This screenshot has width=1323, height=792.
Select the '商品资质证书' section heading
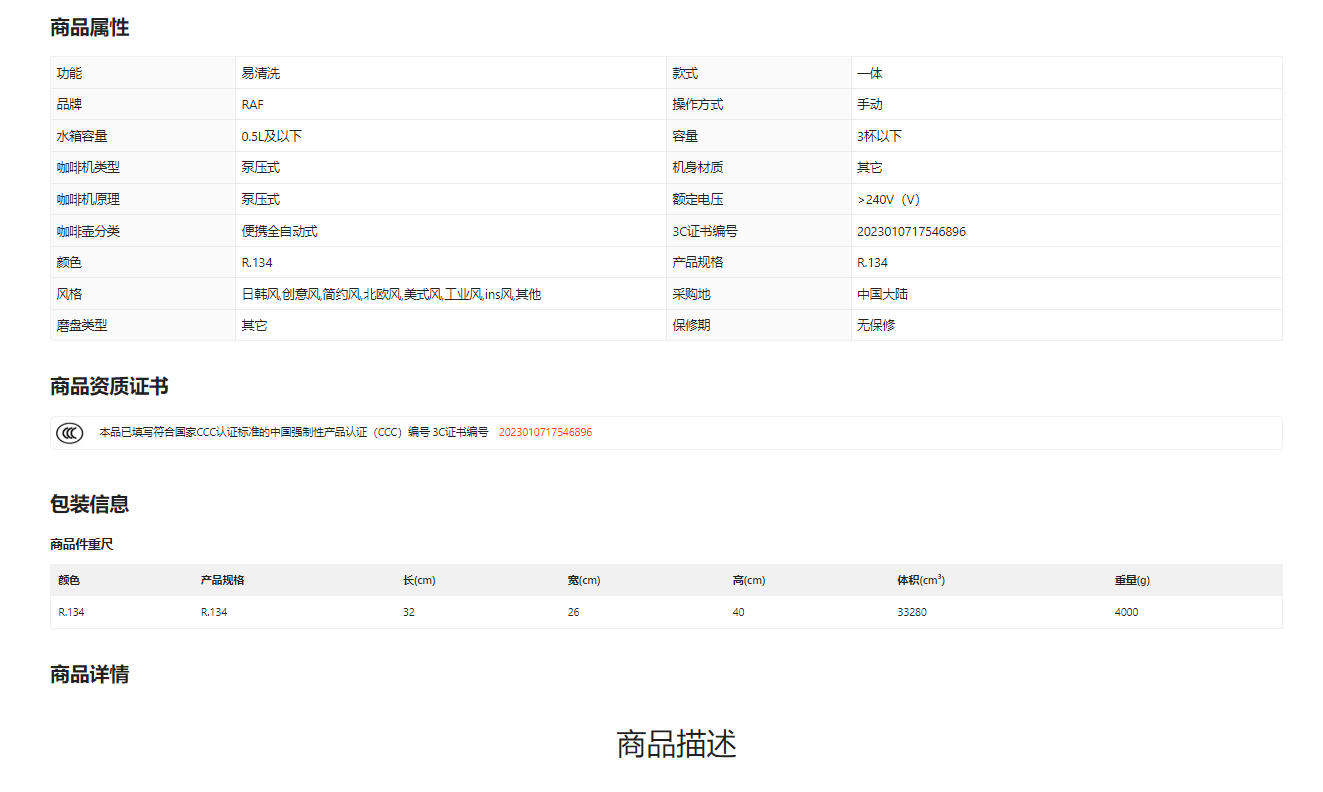(x=110, y=387)
